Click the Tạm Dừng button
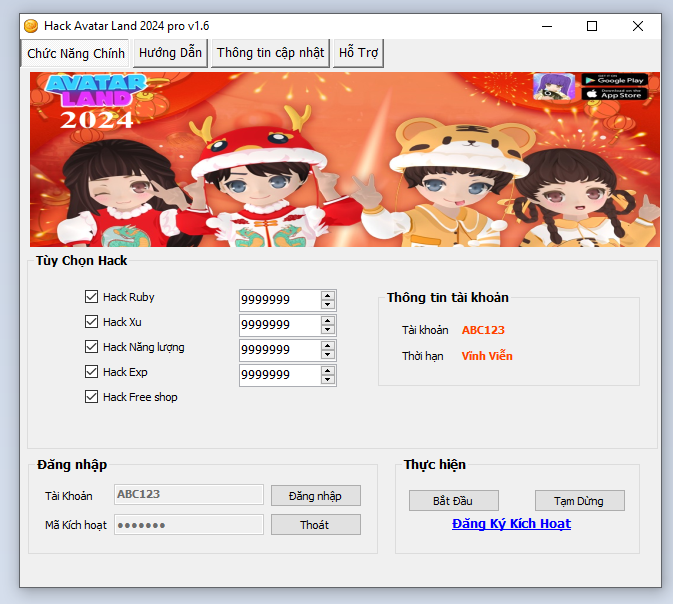Image resolution: width=673 pixels, height=604 pixels. click(579, 501)
